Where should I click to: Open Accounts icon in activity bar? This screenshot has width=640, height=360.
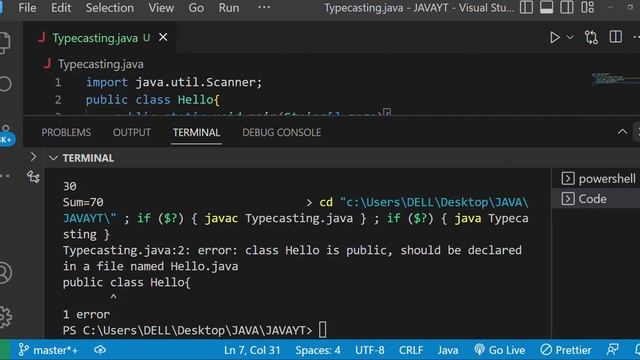[x=5, y=273]
